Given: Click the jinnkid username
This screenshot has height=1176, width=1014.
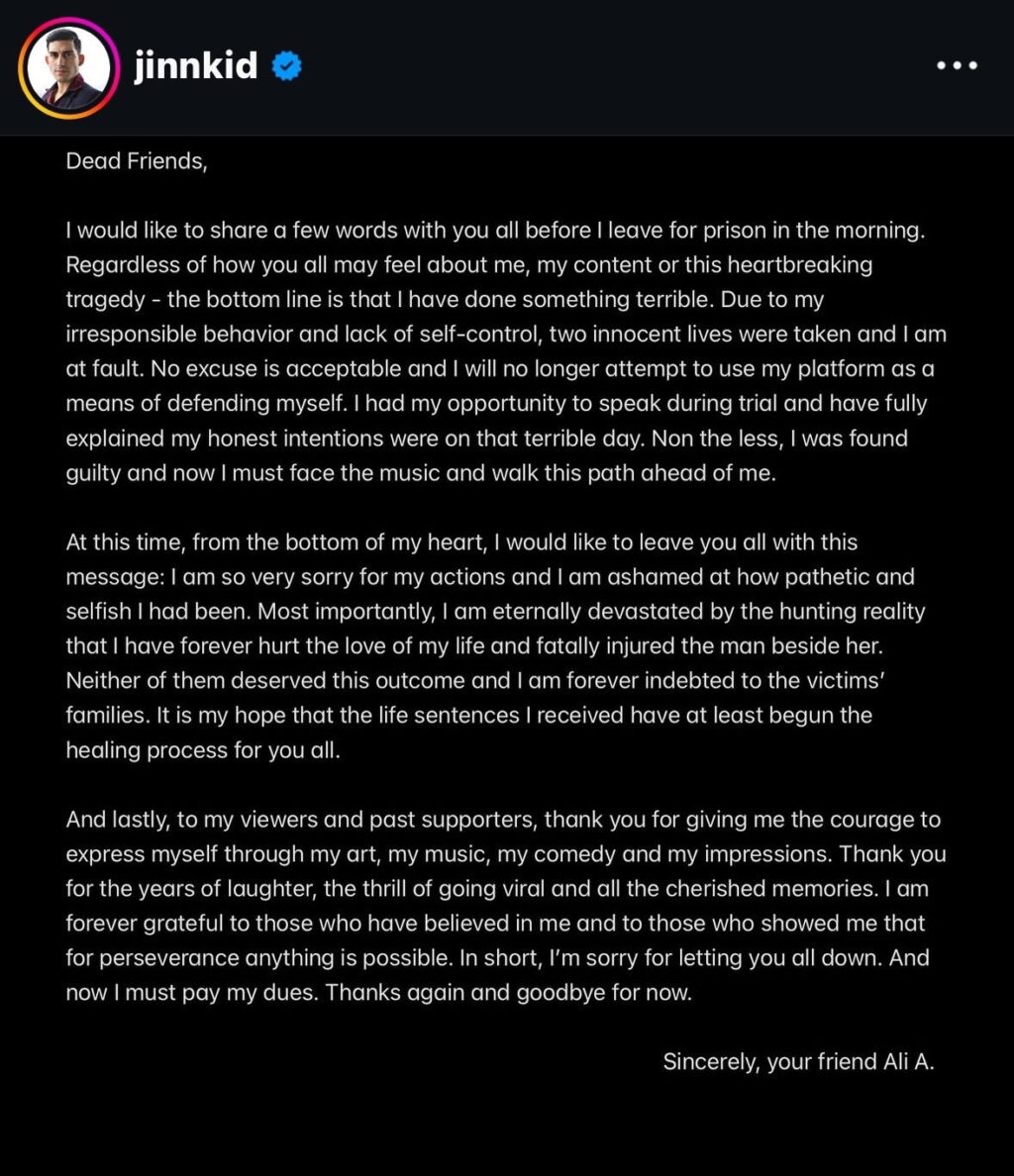Looking at the screenshot, I should click(196, 66).
